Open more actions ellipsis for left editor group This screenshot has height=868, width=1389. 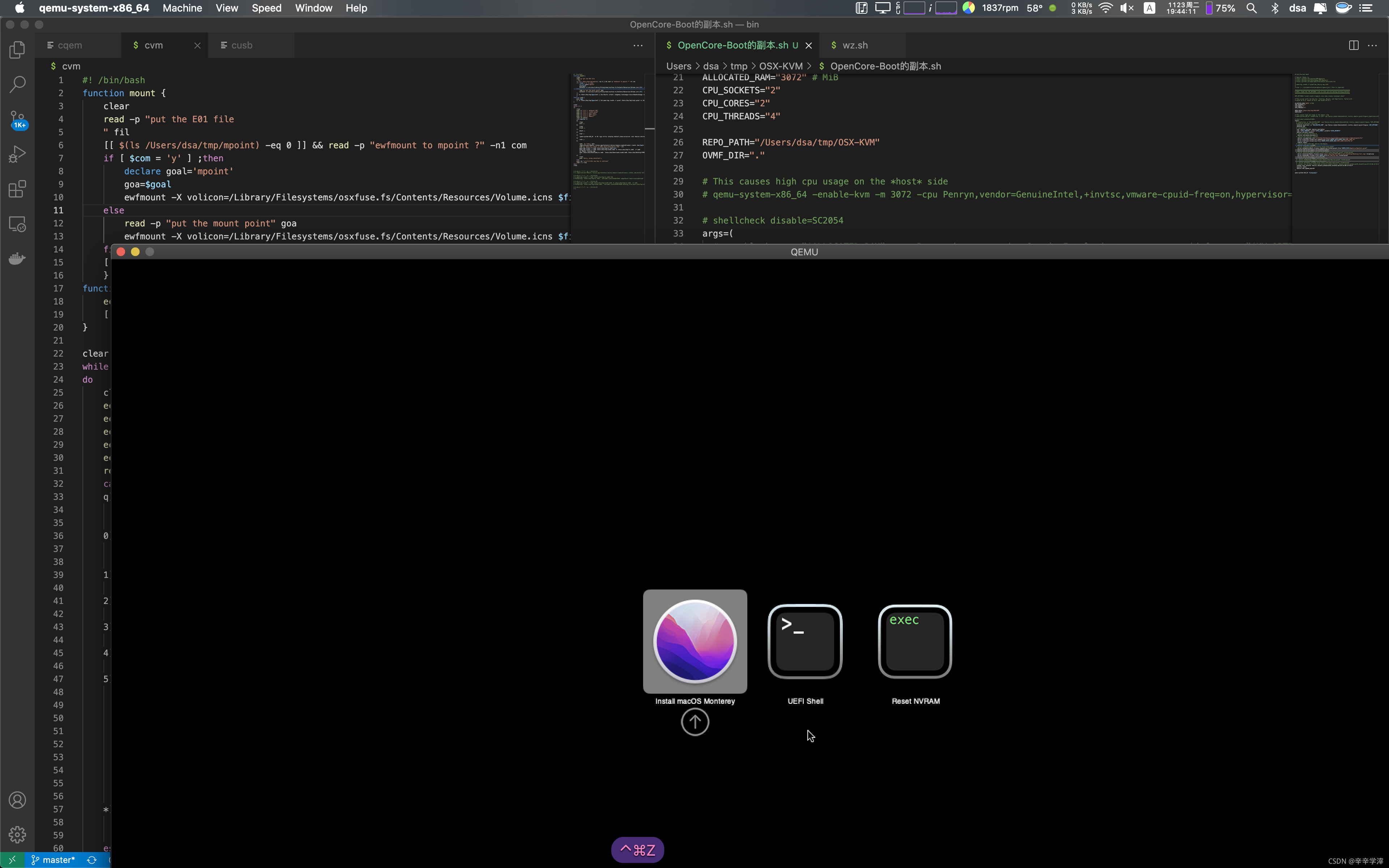(638, 45)
